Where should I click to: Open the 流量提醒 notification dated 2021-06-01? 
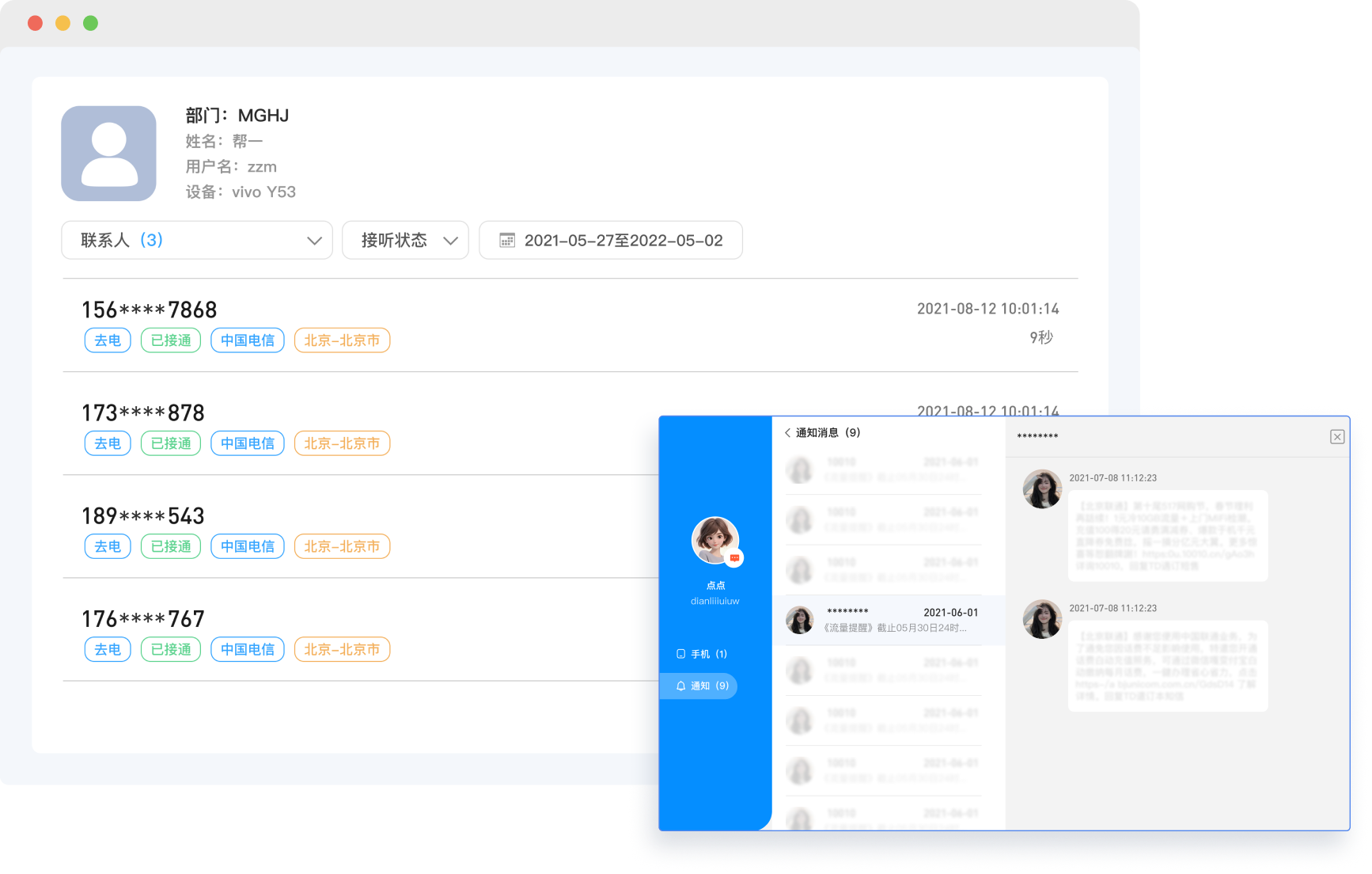[x=888, y=620]
